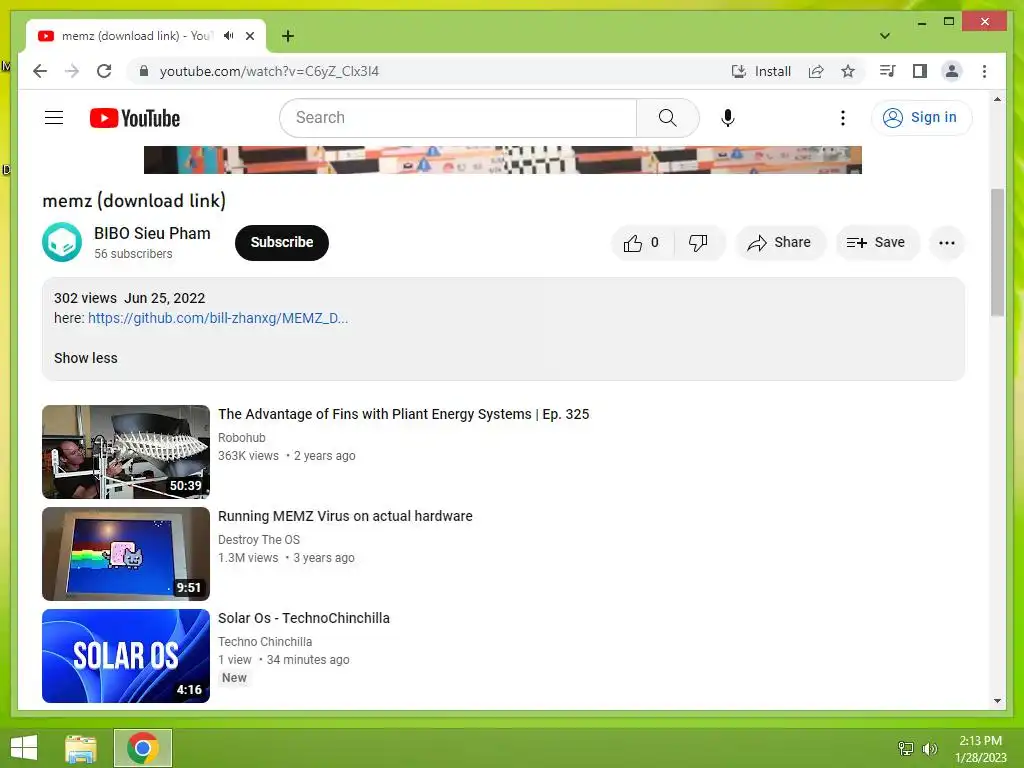Open more actions ellipsis beside Save
This screenshot has height=768, width=1024.
pyautogui.click(x=946, y=243)
